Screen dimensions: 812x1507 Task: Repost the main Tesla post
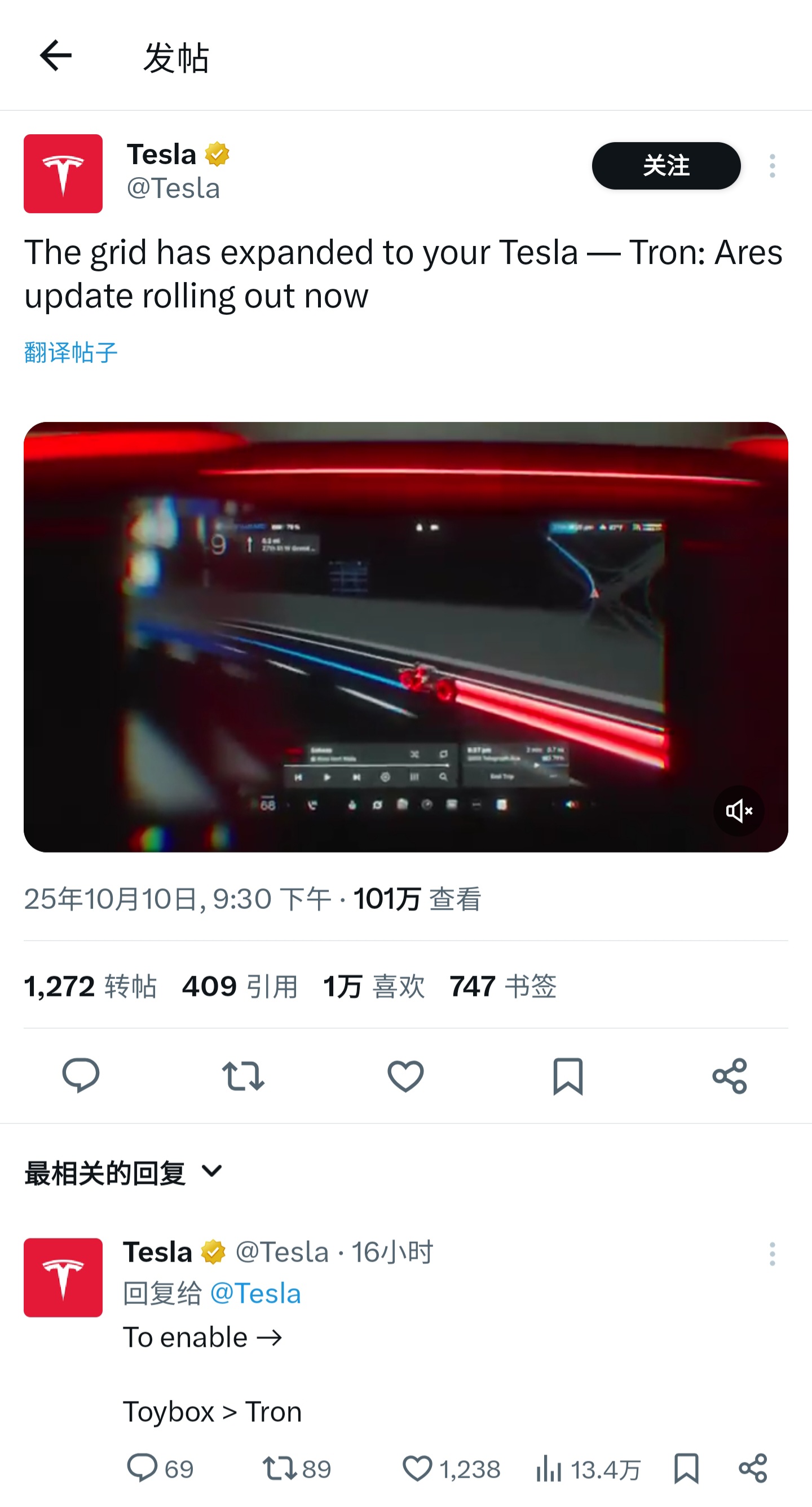[x=243, y=1075]
